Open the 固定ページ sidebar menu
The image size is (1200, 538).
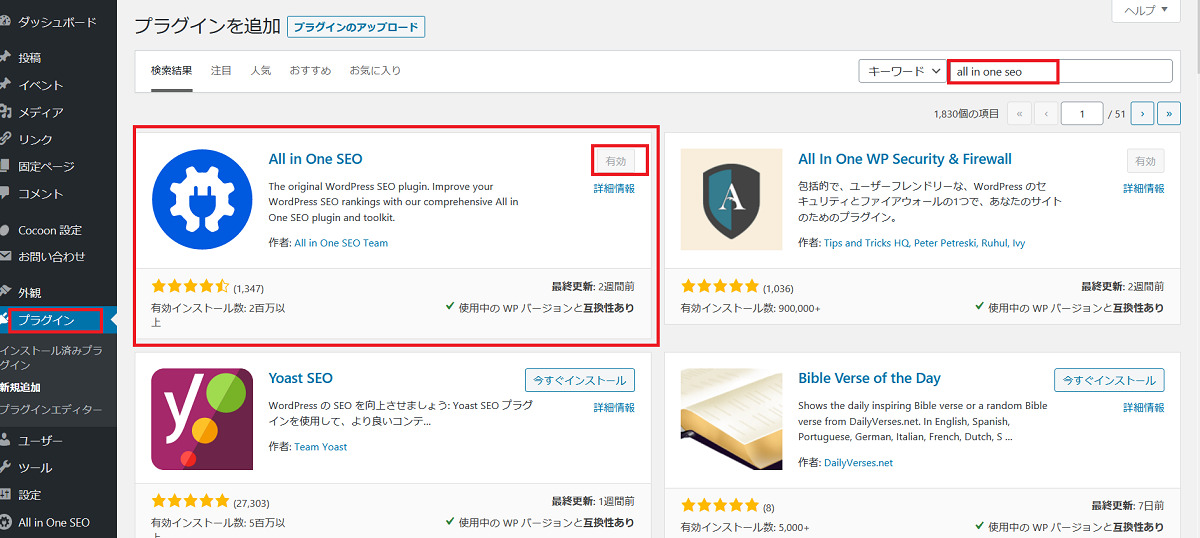point(46,166)
